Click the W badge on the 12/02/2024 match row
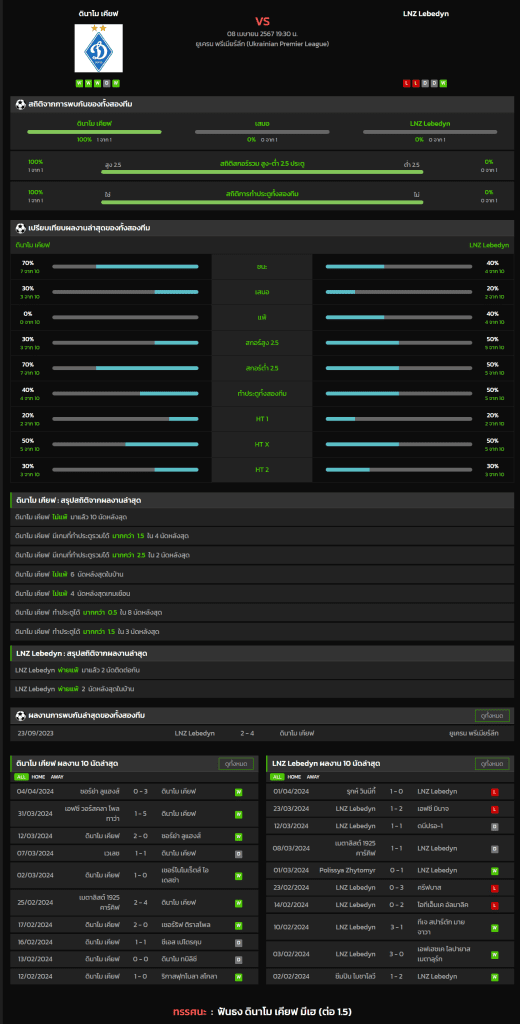The image size is (520, 1024). (x=238, y=977)
